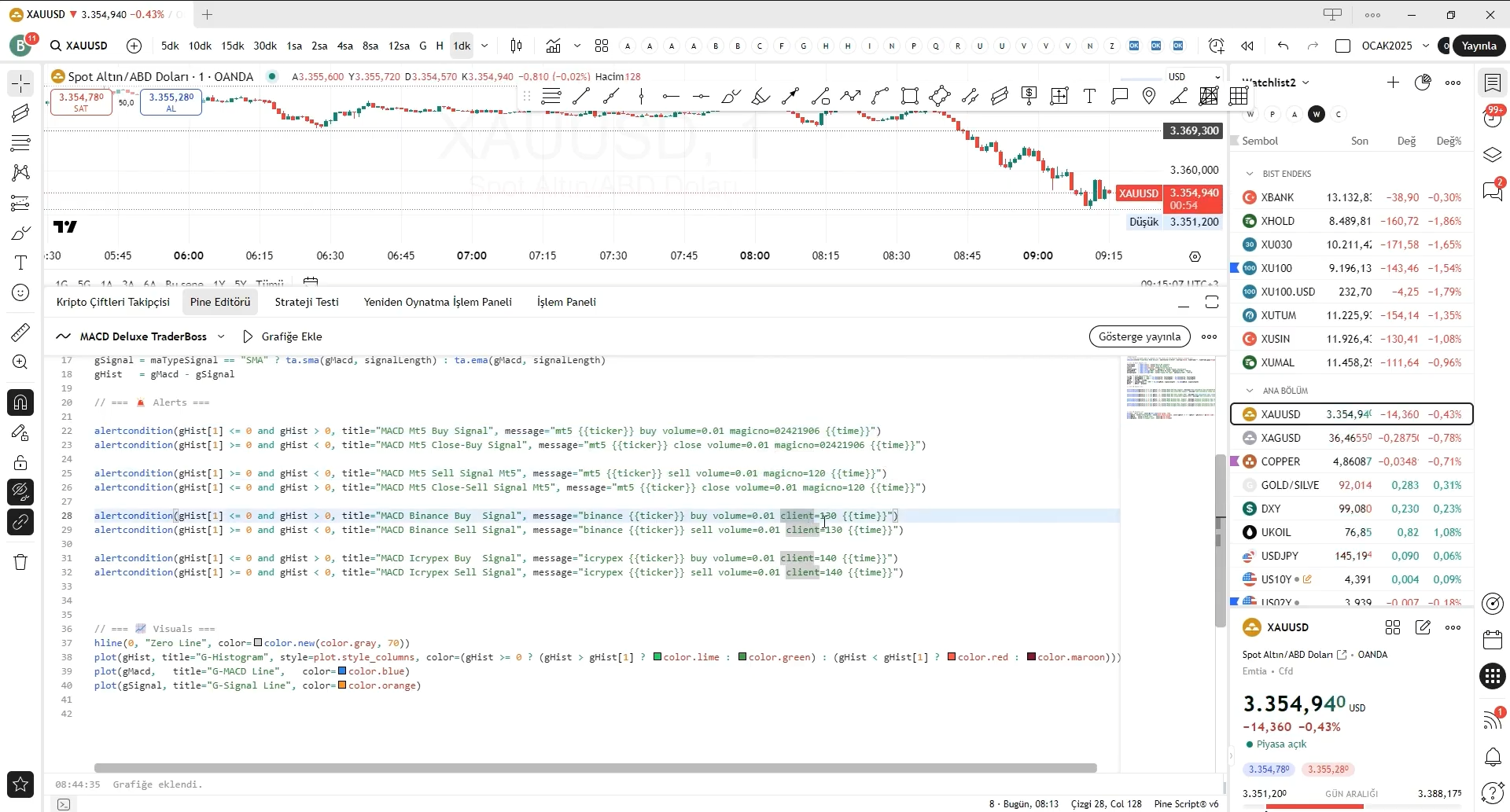Screen dimensions: 1510x812
Task: Open the USD currency dropdown
Action: [x=1193, y=76]
